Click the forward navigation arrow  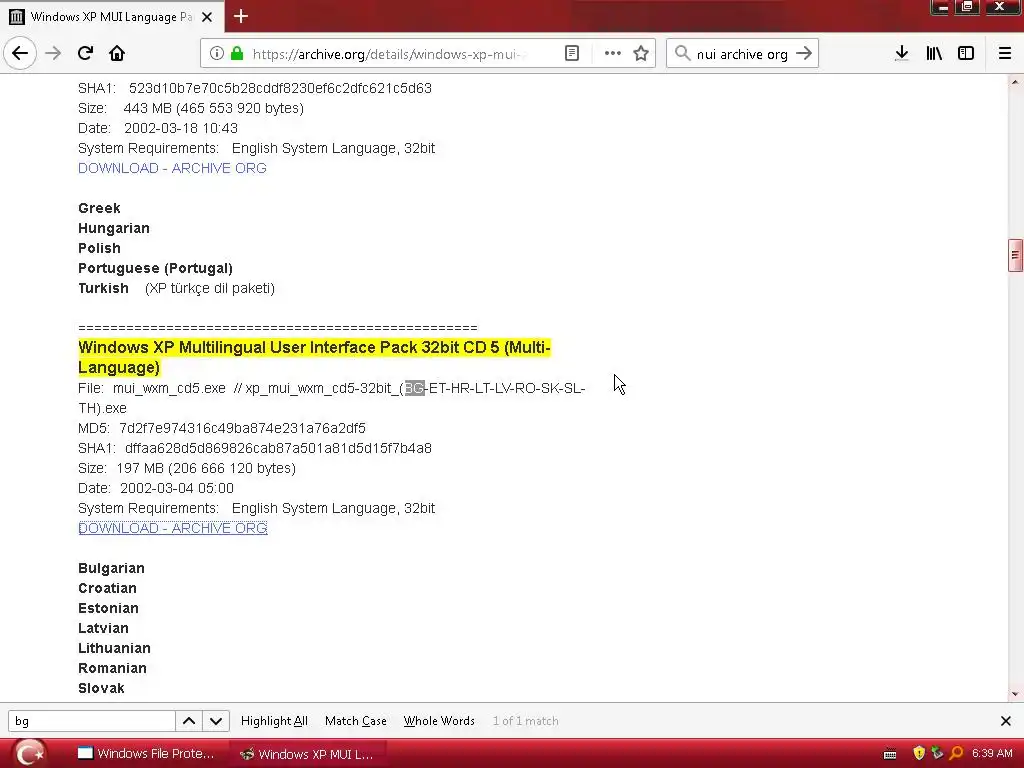[x=53, y=54]
